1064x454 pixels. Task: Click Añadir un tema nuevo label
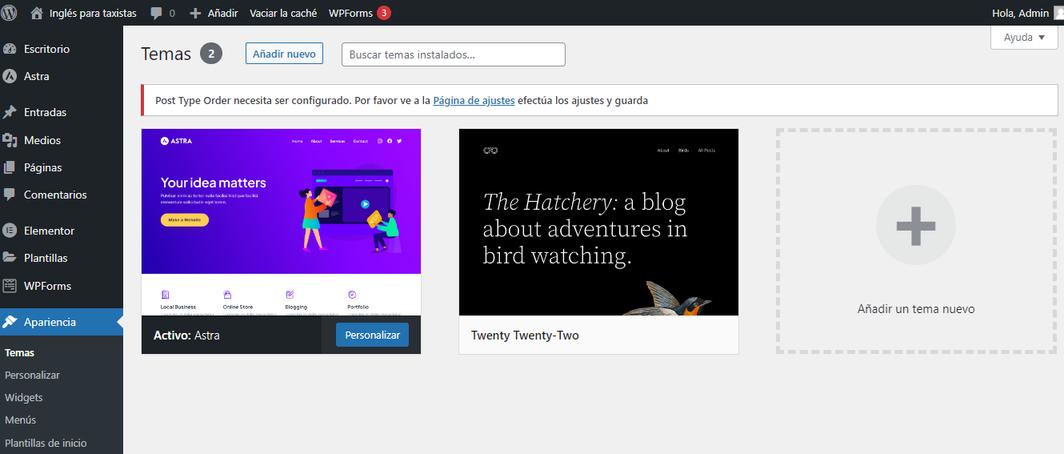[x=916, y=309]
